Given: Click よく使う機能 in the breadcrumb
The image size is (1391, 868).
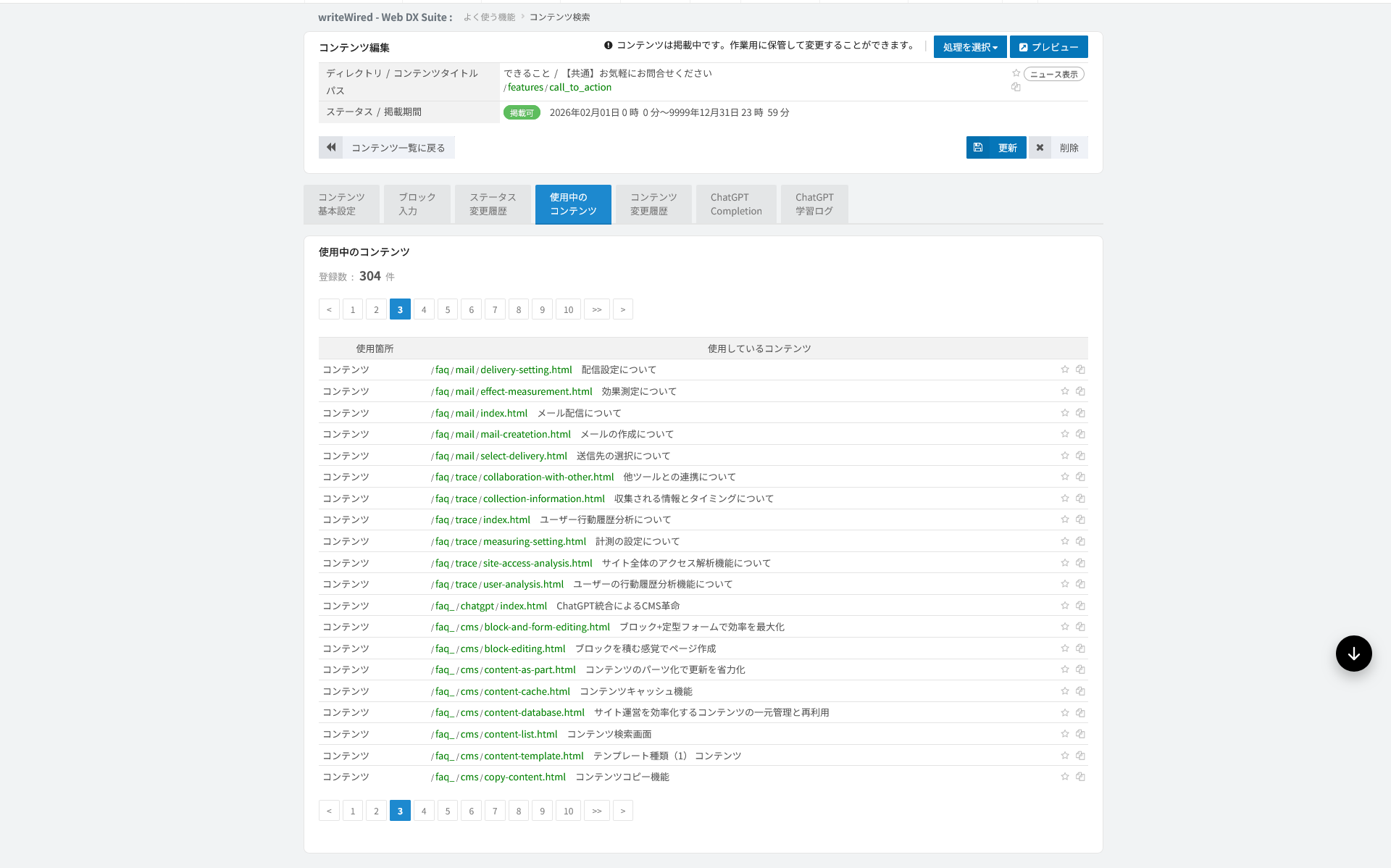Looking at the screenshot, I should pyautogui.click(x=489, y=17).
